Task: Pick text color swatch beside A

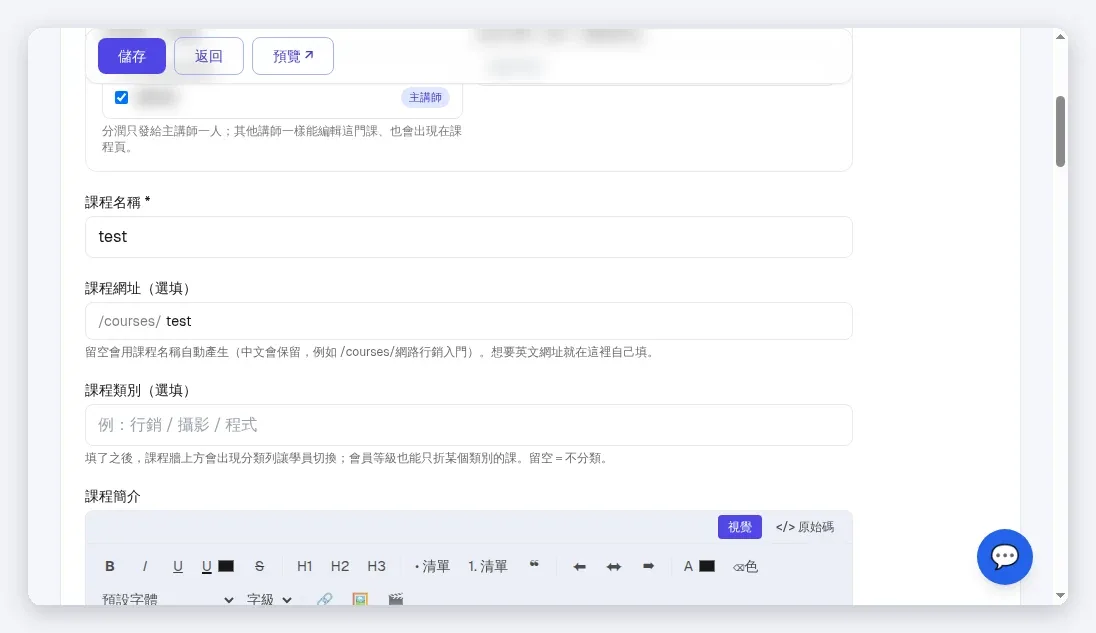Action: coord(707,567)
